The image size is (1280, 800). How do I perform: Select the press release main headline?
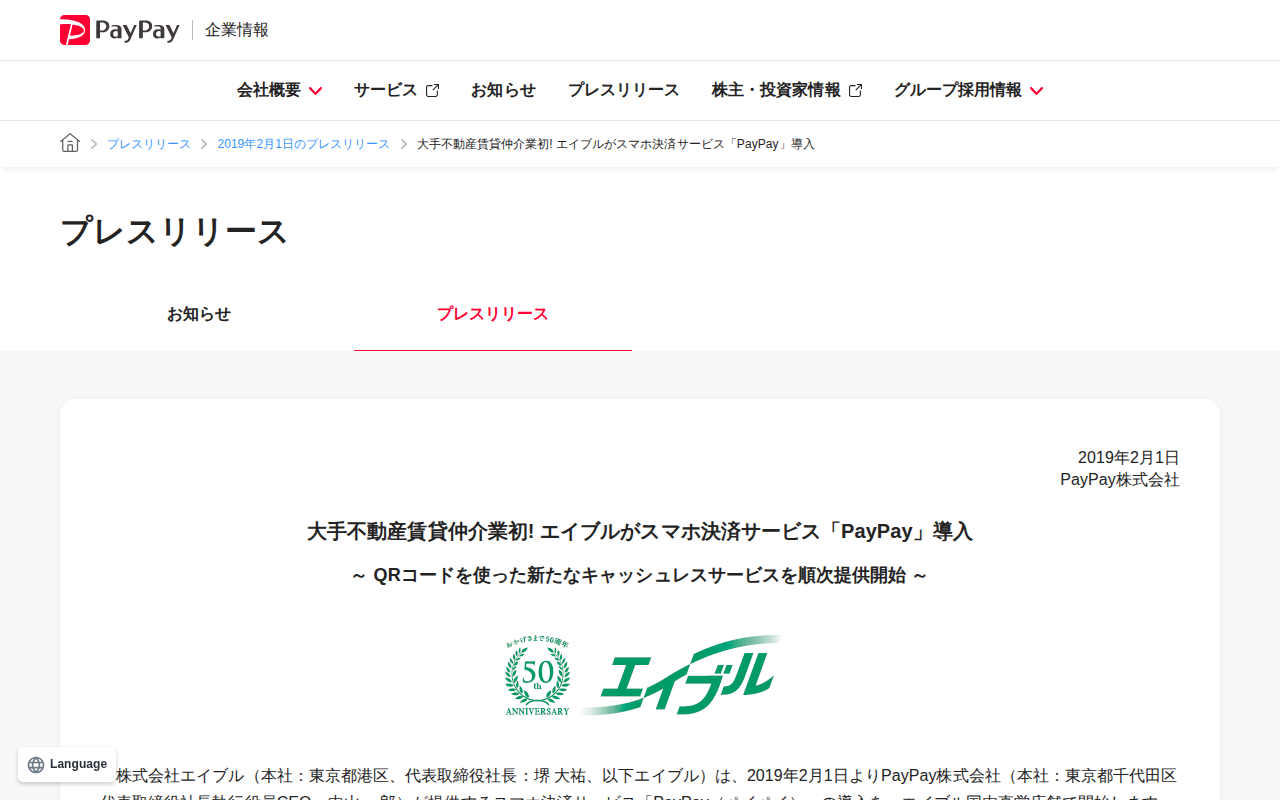[640, 531]
